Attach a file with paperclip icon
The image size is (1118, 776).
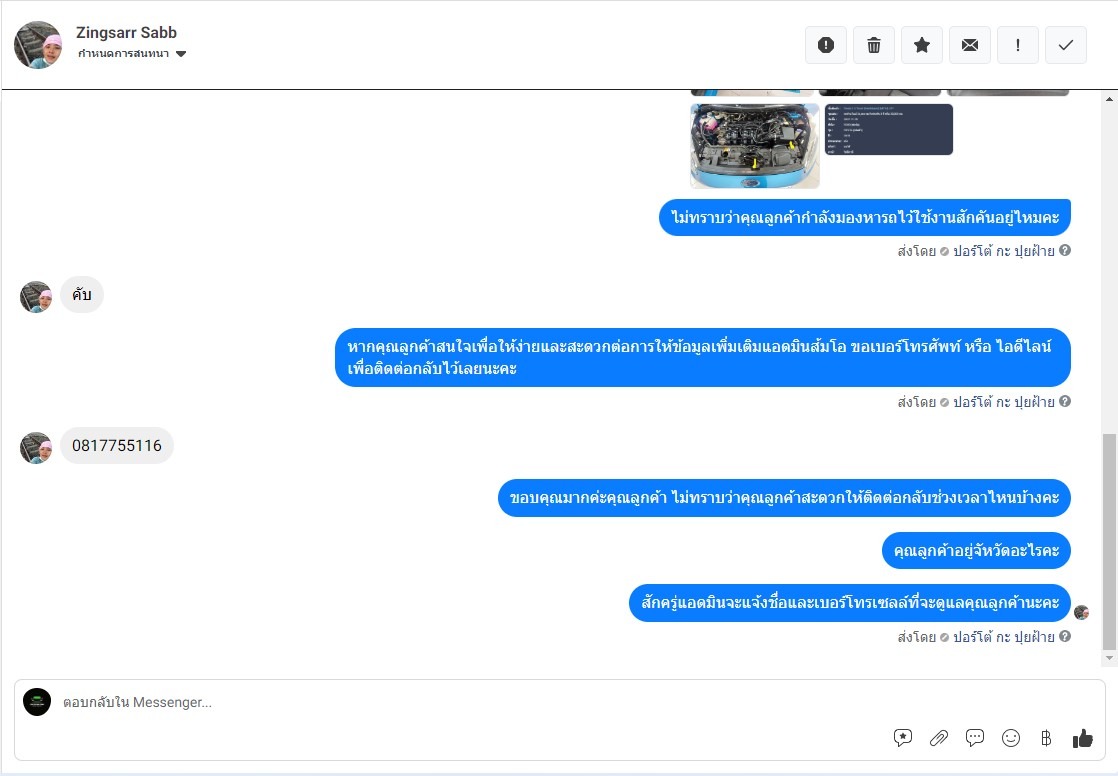tap(939, 738)
